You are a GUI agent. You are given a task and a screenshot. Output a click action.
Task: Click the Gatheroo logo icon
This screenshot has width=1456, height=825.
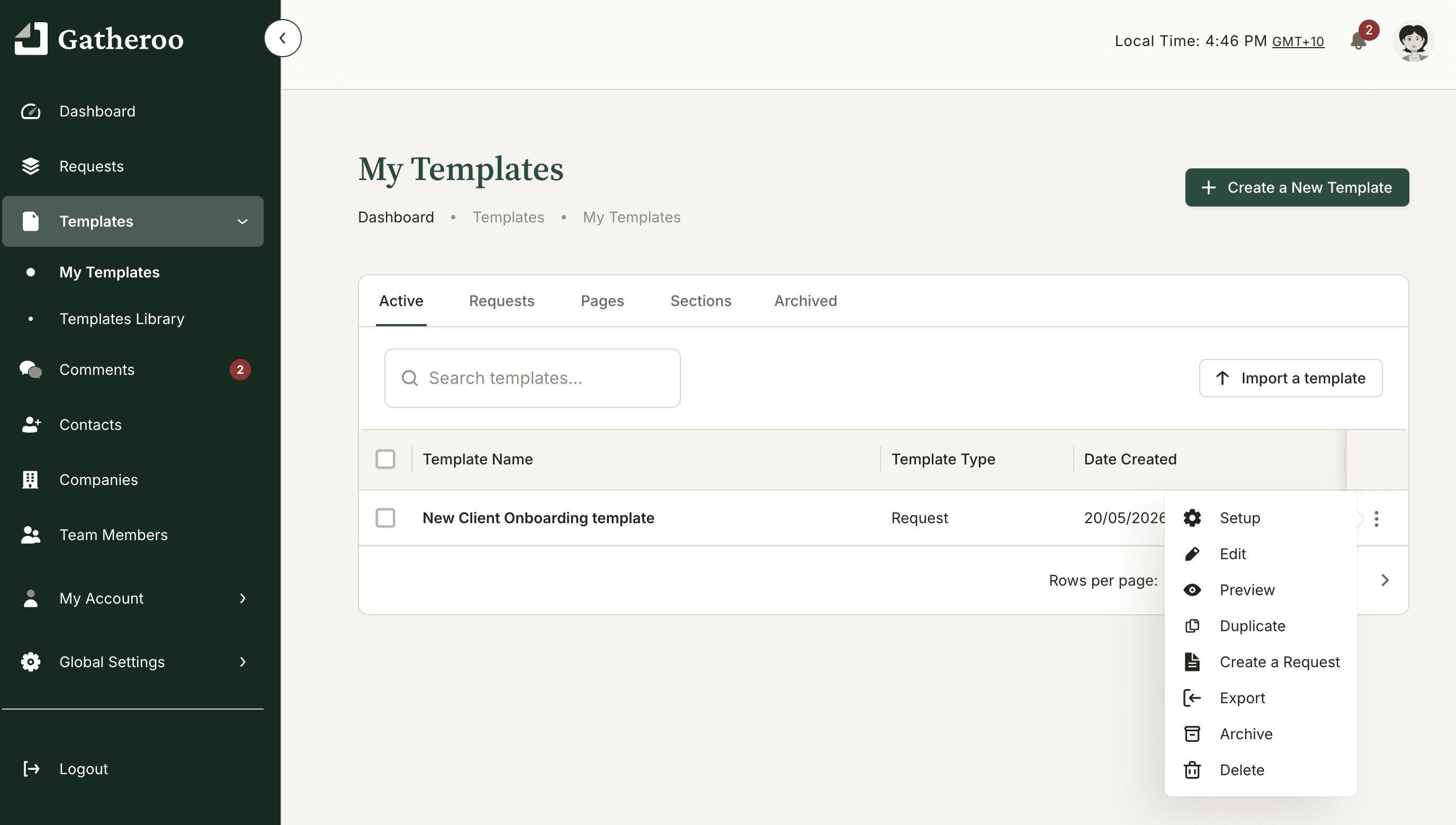coord(31,39)
